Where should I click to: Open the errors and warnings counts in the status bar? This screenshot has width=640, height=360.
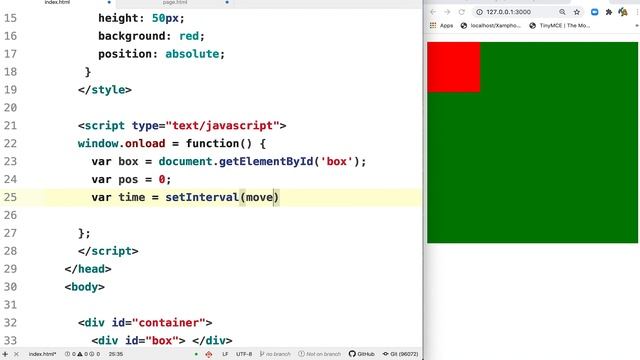click(82, 354)
